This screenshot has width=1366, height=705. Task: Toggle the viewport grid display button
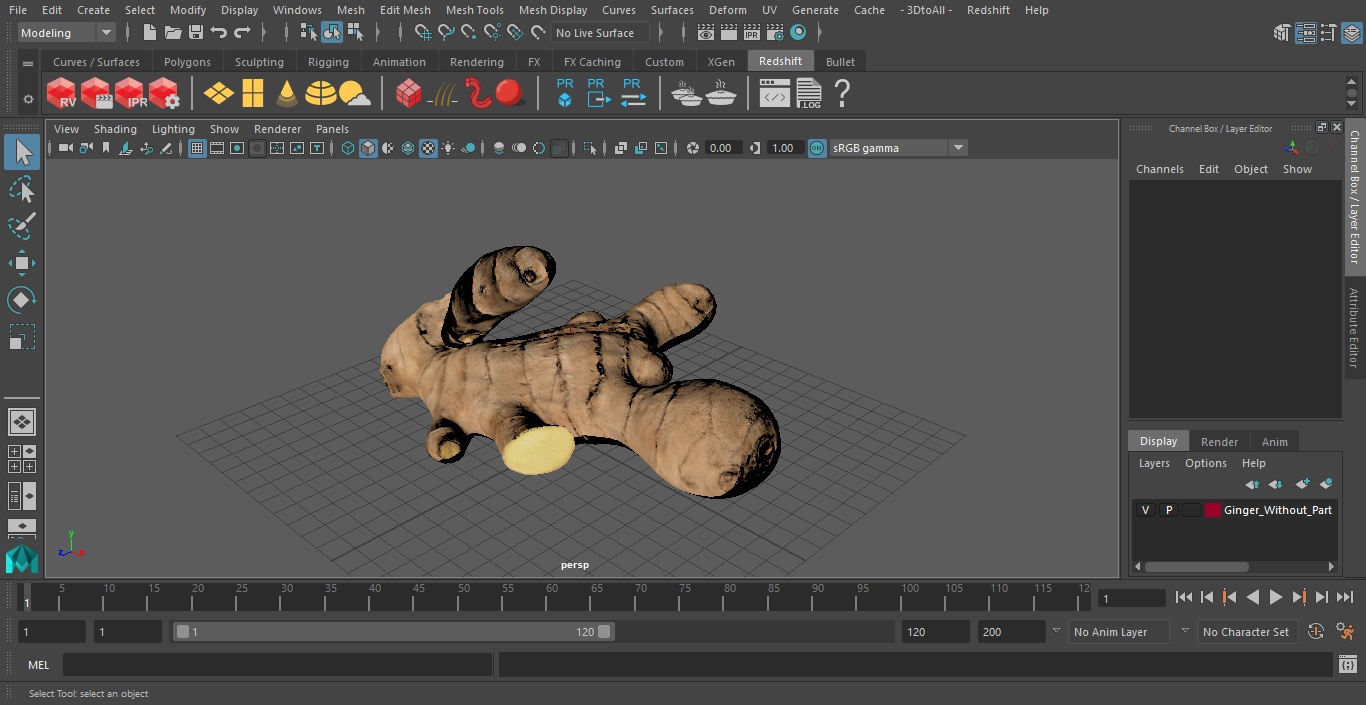click(x=197, y=148)
